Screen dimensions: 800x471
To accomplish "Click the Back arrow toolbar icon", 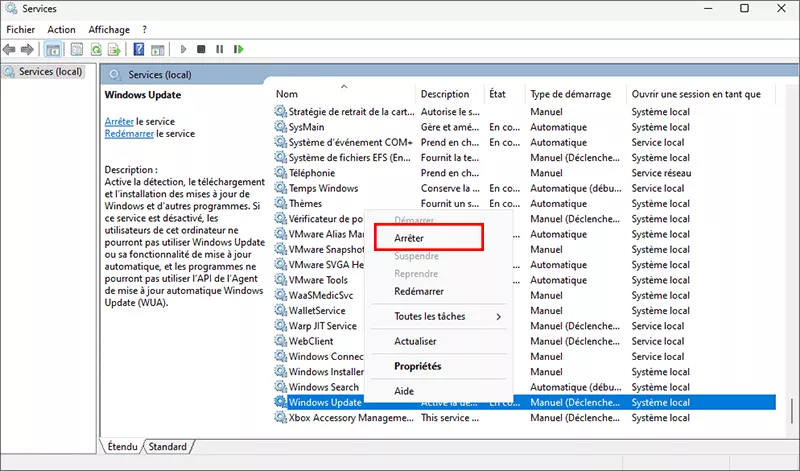I will 9,49.
